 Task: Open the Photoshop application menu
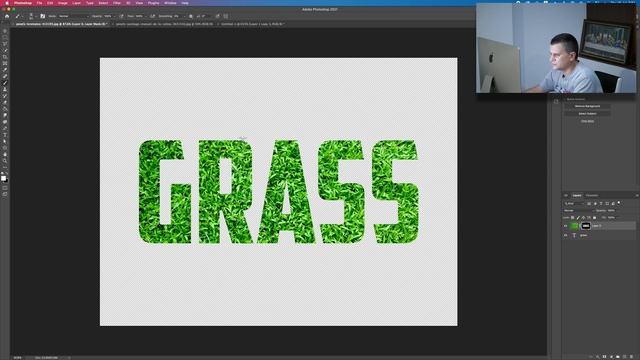click(x=23, y=3)
